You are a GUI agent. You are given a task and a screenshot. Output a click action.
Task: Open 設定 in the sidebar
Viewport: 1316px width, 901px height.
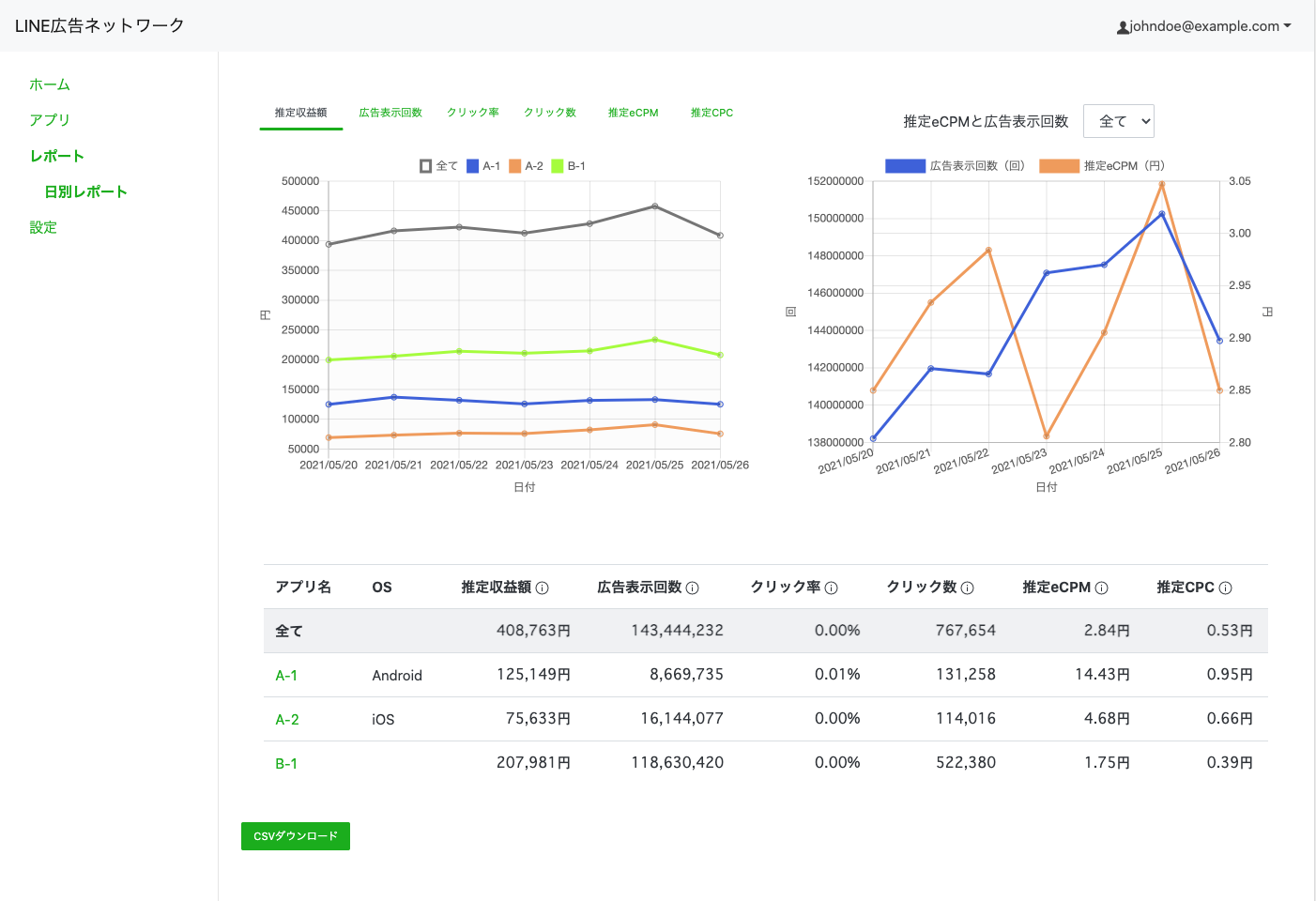pyautogui.click(x=43, y=227)
